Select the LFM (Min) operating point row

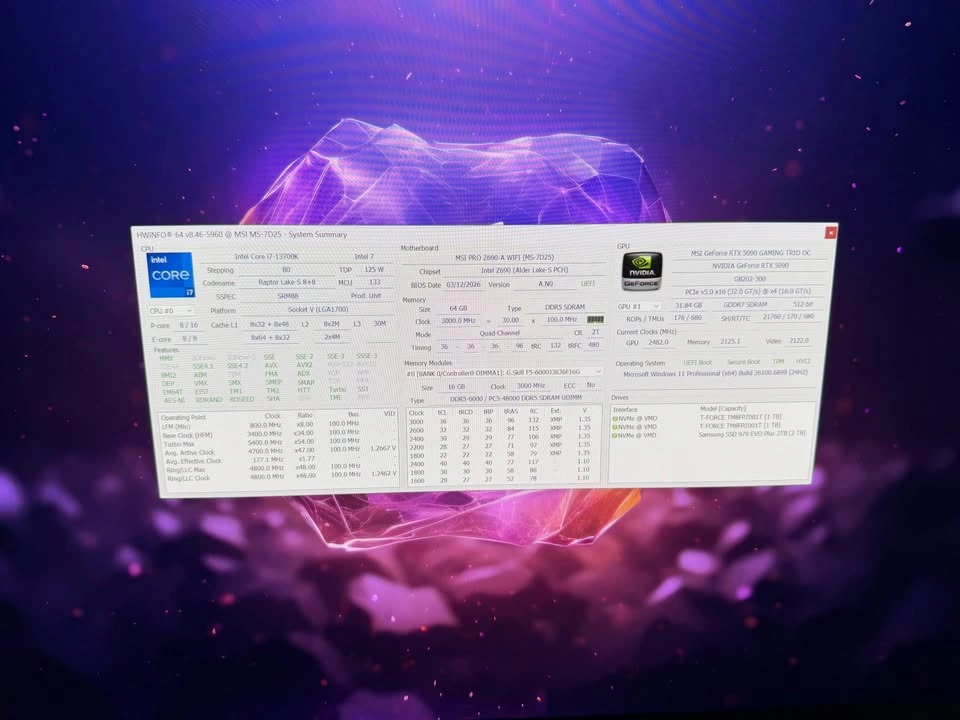pos(279,425)
